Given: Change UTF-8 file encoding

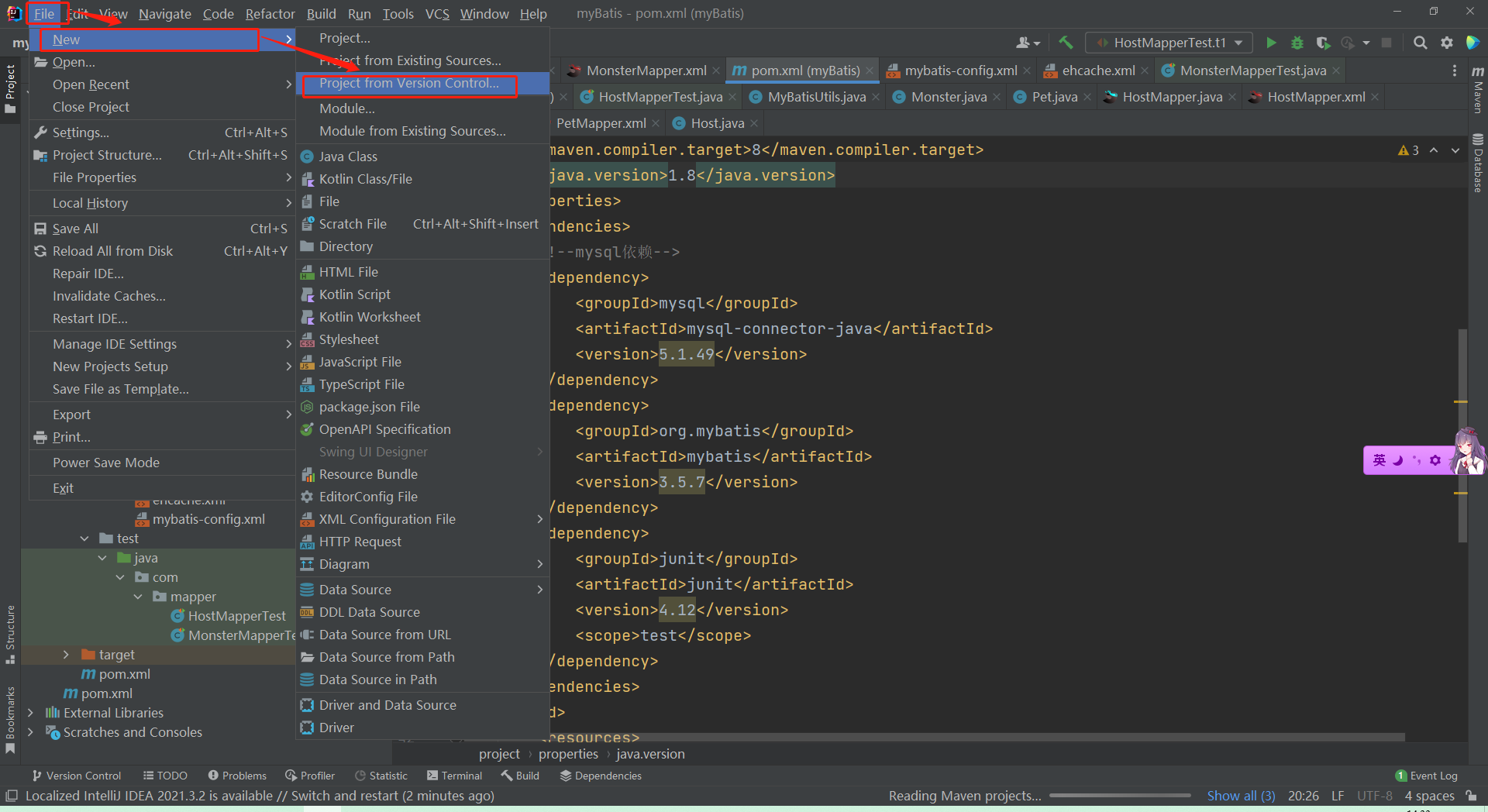Looking at the screenshot, I should click(1375, 796).
